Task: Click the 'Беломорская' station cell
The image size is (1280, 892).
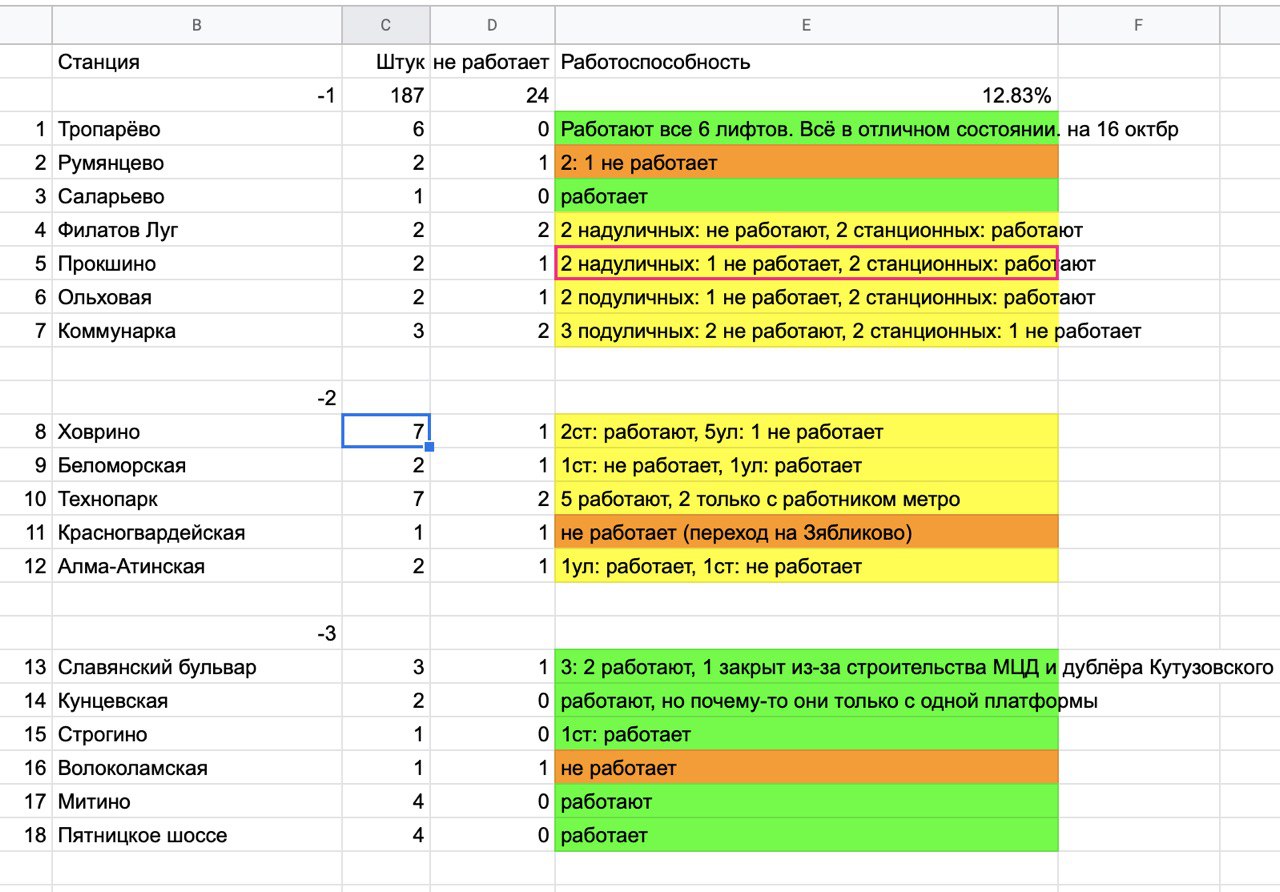Action: [x=197, y=465]
